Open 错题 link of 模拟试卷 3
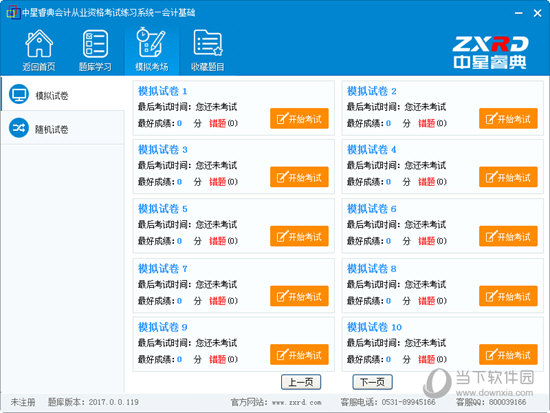Screen dimensions: 550x413 [x=217, y=182]
